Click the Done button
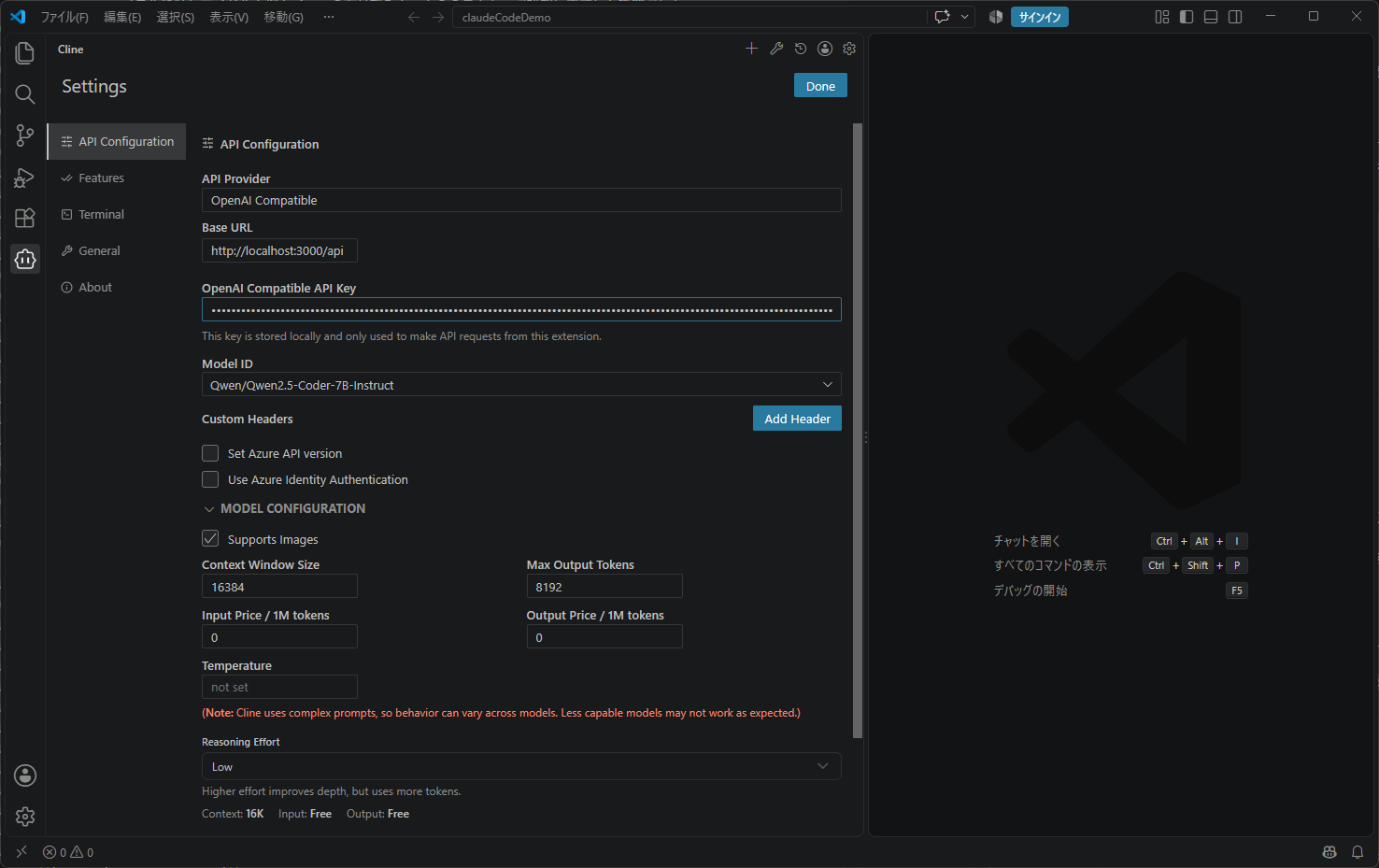1379x868 pixels. 820,86
